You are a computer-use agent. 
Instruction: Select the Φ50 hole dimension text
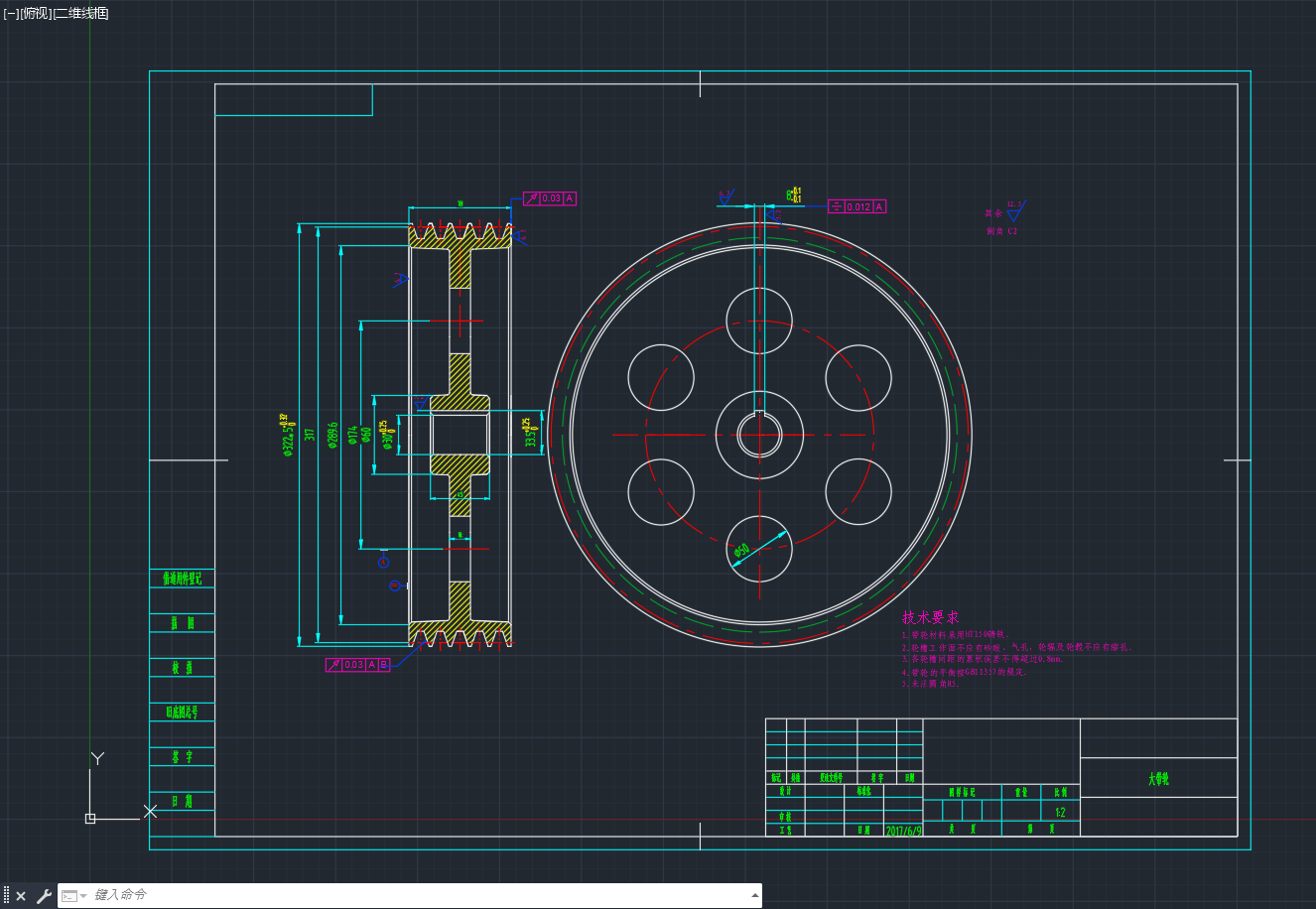pyautogui.click(x=741, y=550)
